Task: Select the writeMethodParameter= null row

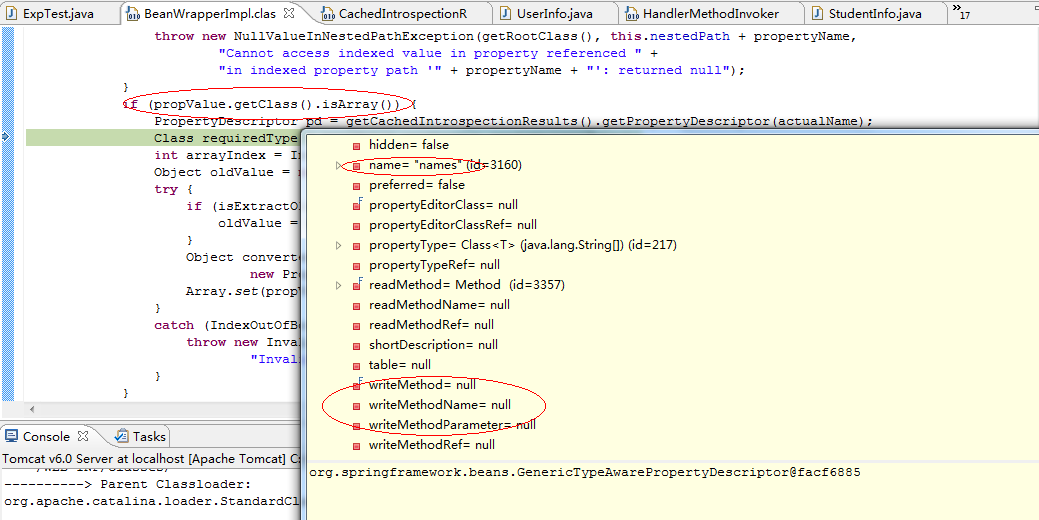Action: click(452, 425)
